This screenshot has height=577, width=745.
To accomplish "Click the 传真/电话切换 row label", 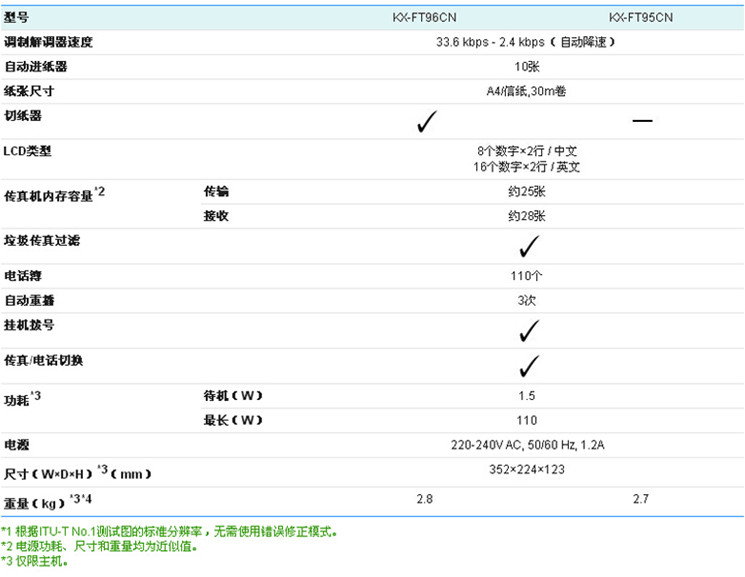I will pos(43,360).
